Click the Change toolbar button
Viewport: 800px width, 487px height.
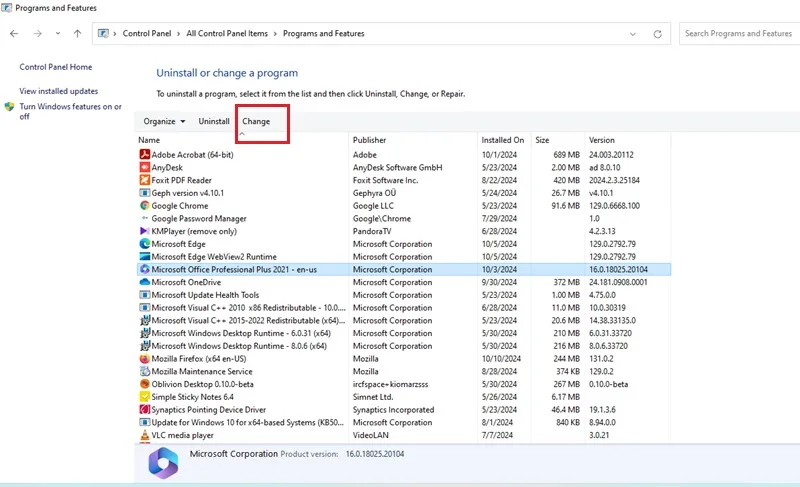click(256, 121)
